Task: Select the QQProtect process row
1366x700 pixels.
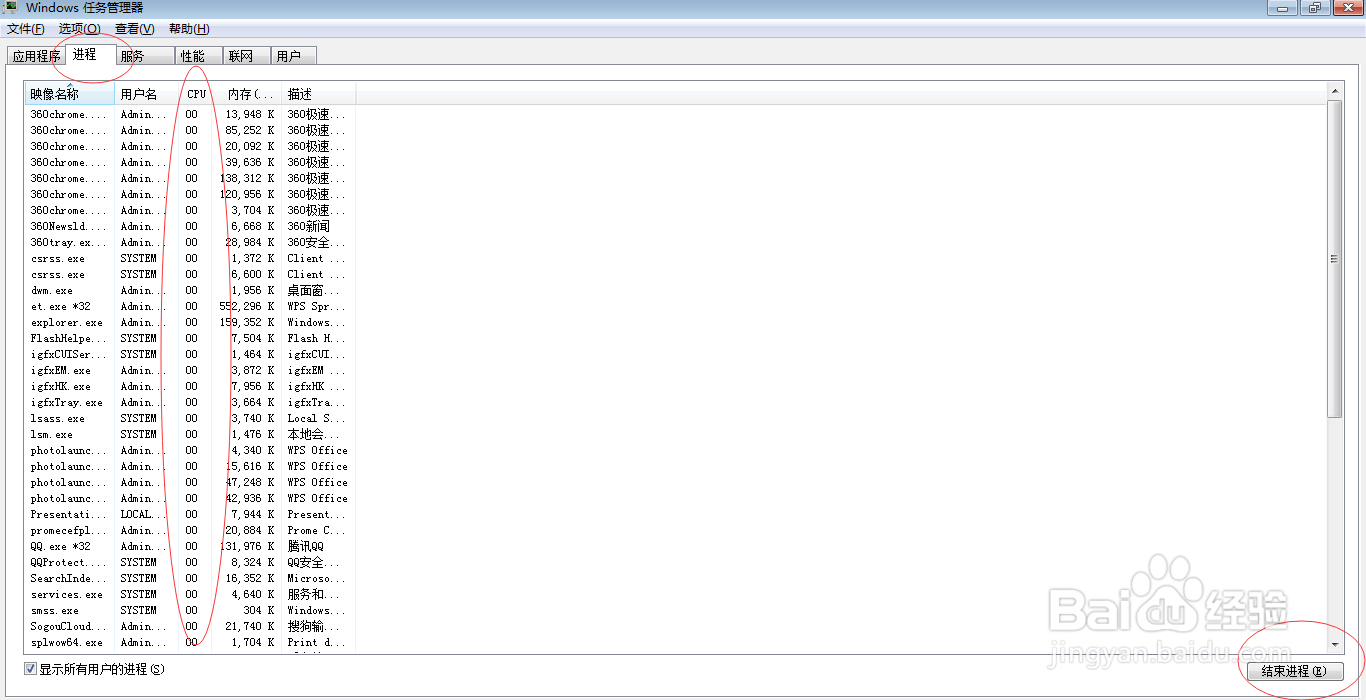Action: 190,562
